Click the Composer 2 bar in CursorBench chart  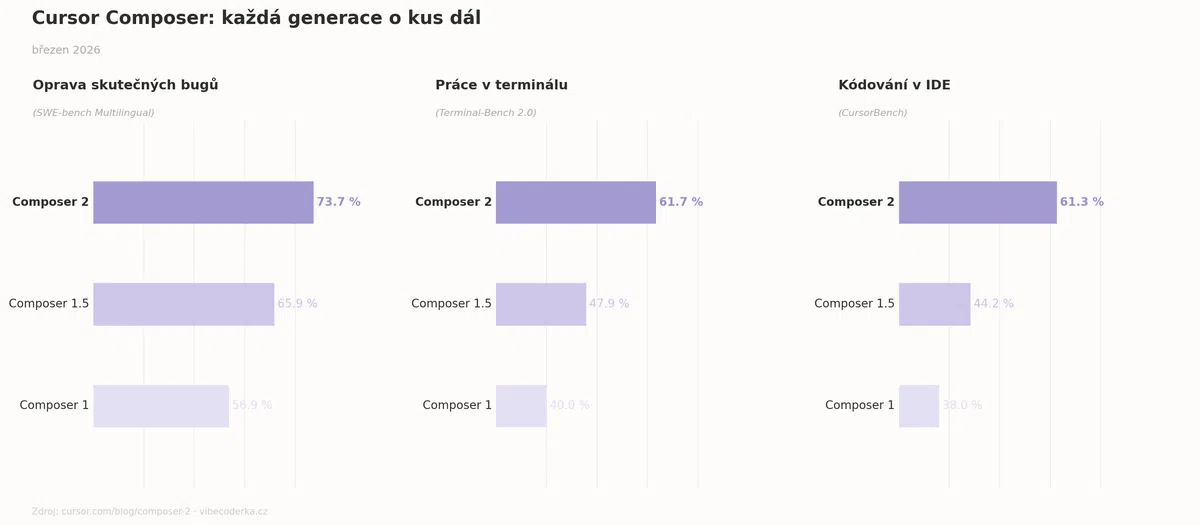(x=977, y=202)
